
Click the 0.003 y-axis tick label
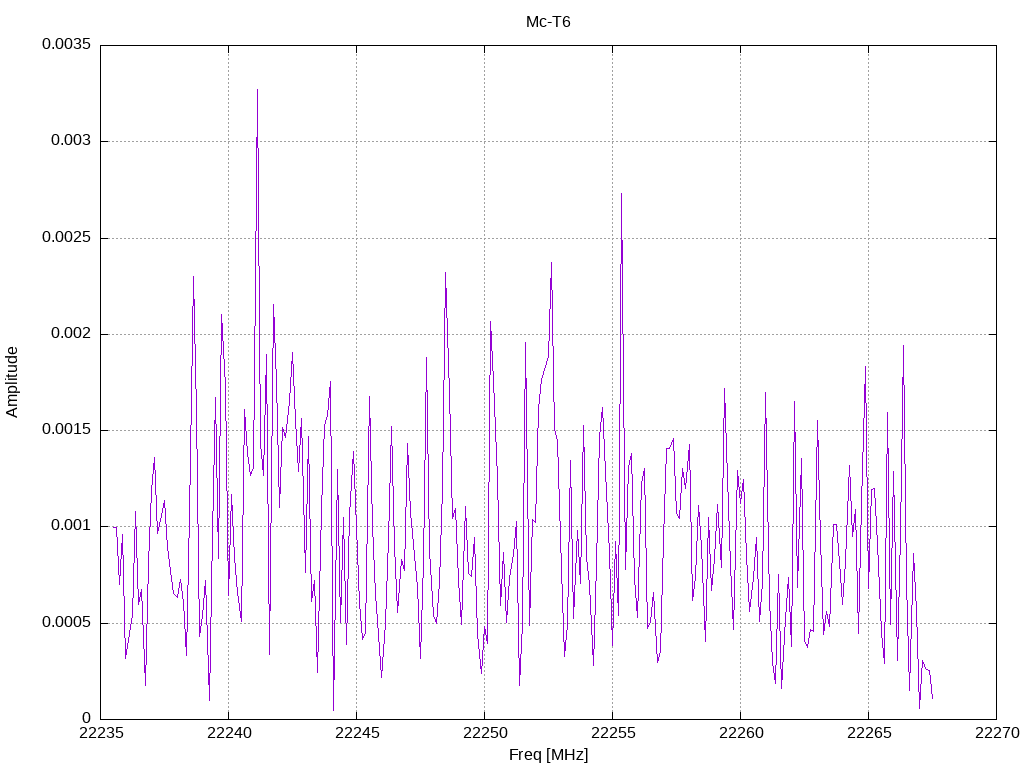coord(71,141)
